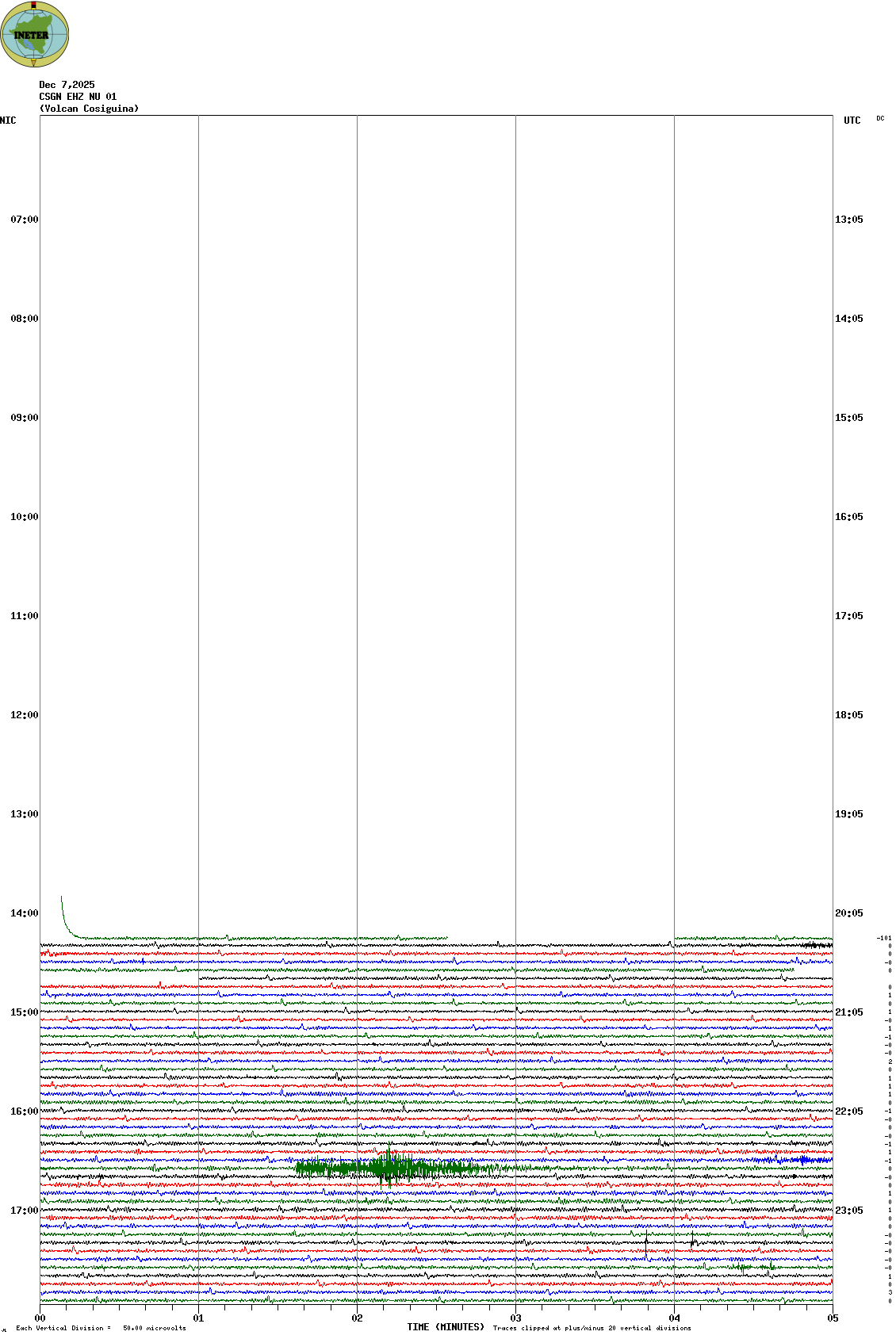The width and height of the screenshot is (896, 1339).
Task: Click the Volcan Cosiguina station name
Action: [x=89, y=109]
